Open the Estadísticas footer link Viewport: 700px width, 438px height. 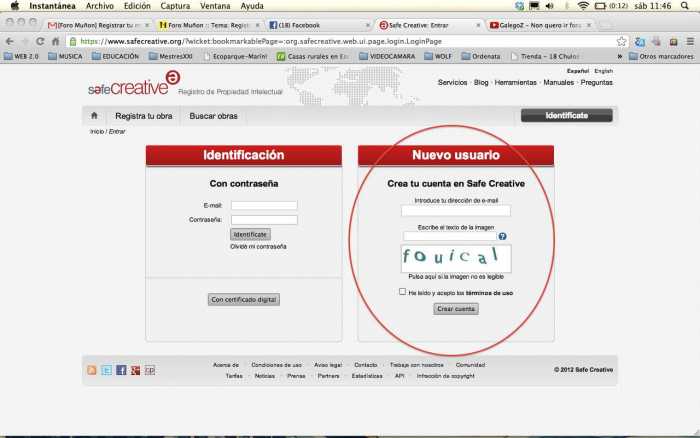(367, 376)
